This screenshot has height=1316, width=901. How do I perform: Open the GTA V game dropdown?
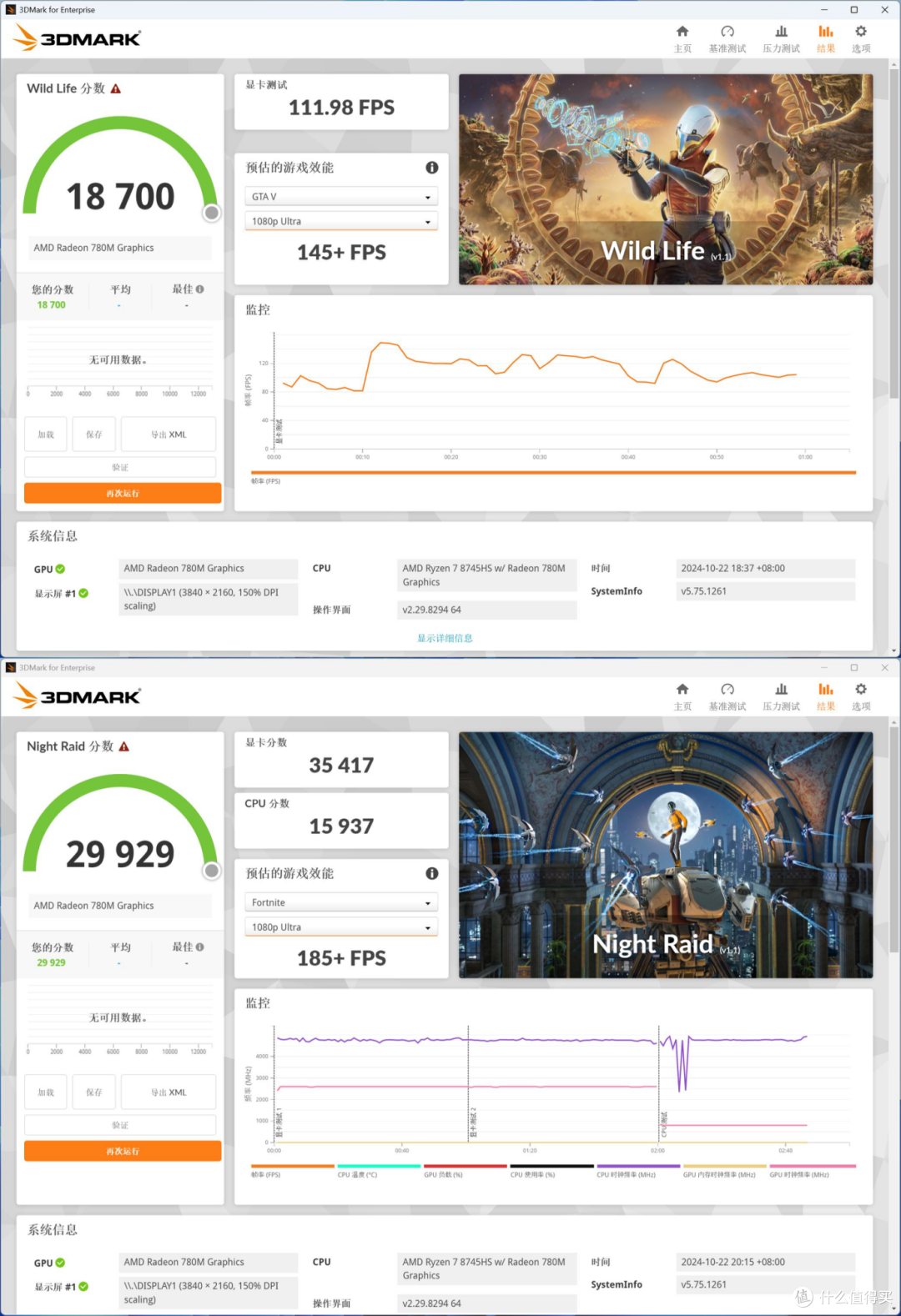(341, 197)
